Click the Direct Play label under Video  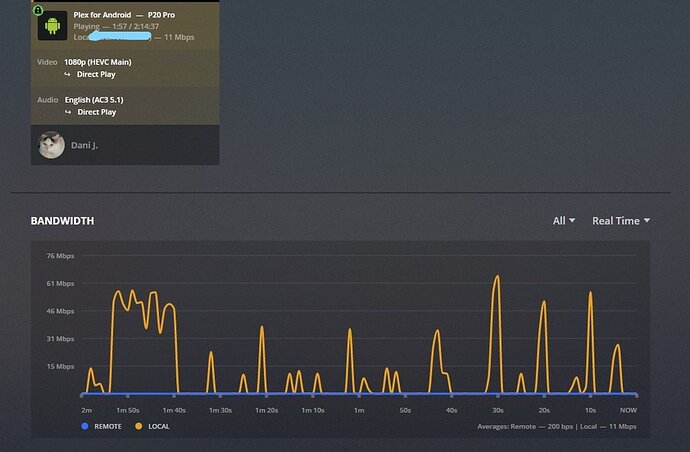coord(96,74)
